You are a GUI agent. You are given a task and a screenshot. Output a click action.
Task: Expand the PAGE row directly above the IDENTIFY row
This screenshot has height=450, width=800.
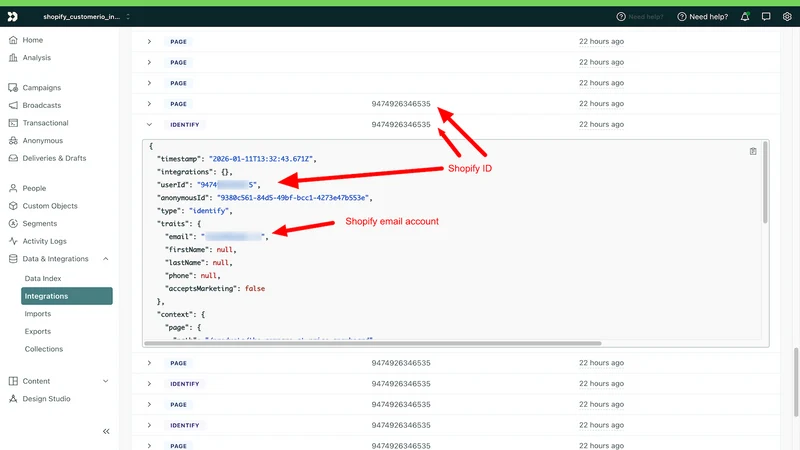click(x=149, y=104)
